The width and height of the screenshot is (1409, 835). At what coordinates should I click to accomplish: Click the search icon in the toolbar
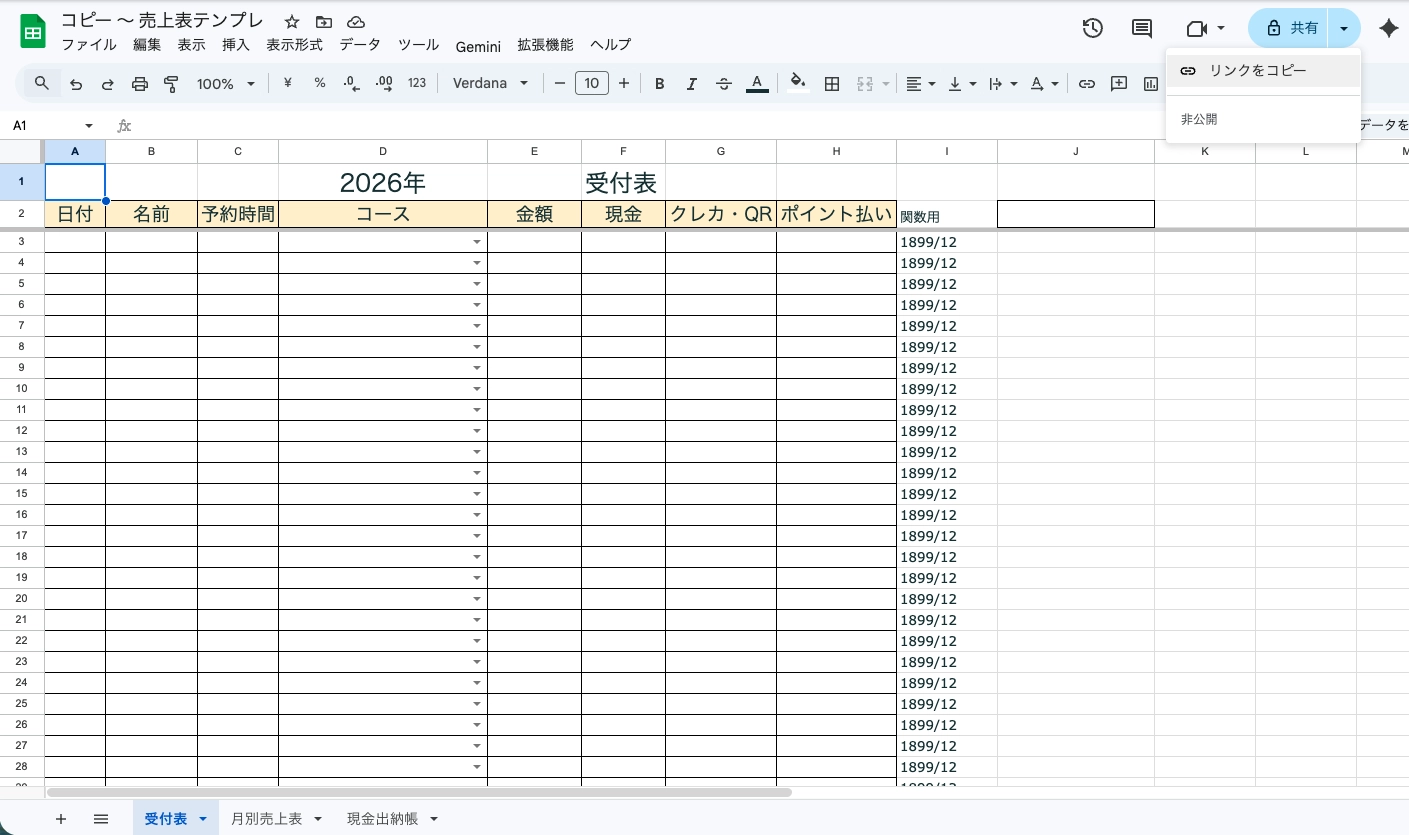click(41, 83)
